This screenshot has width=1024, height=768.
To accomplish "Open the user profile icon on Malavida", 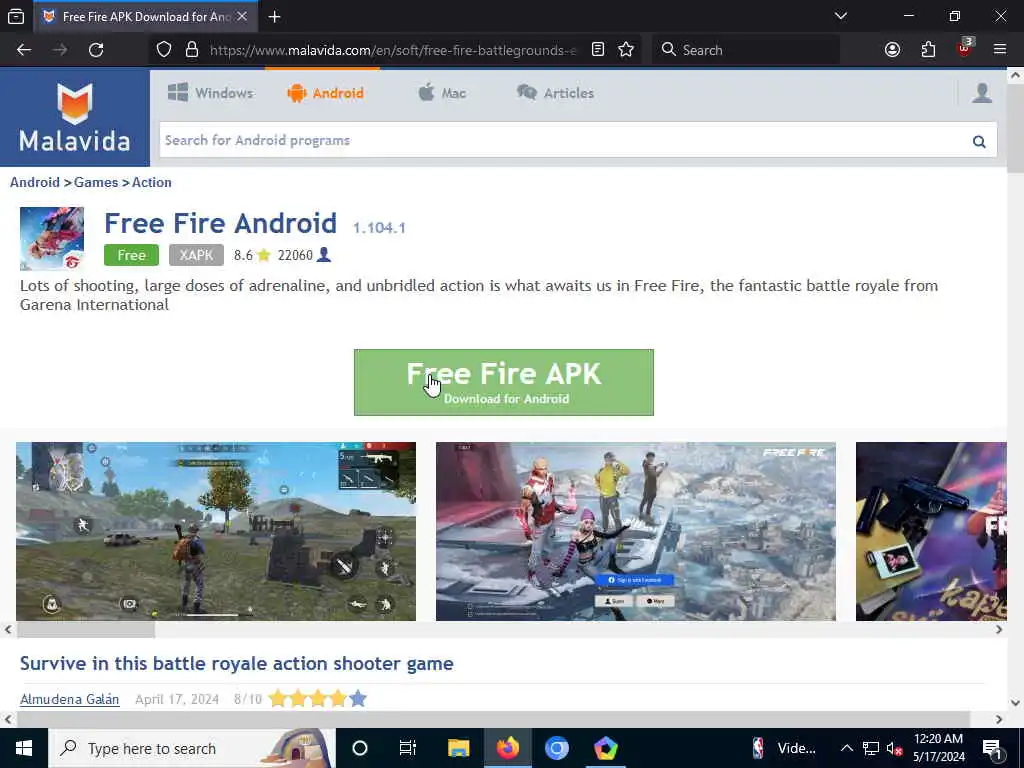I will point(982,93).
